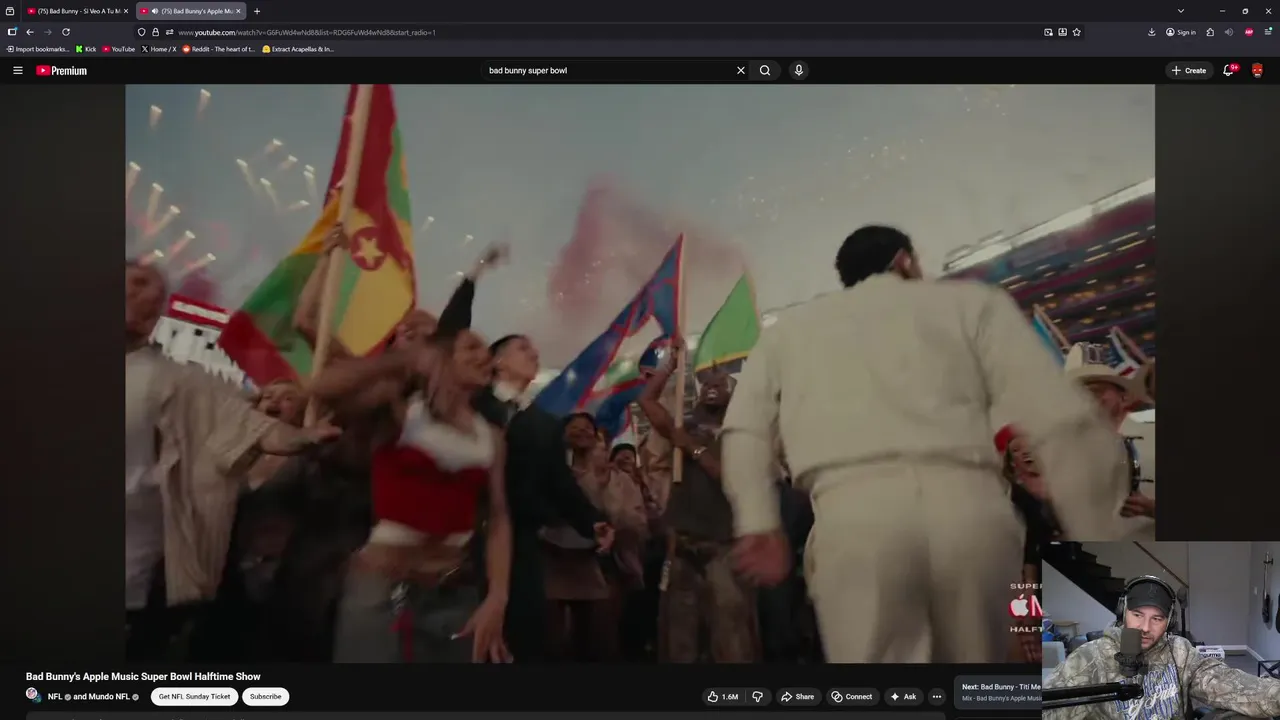Screen dimensions: 1280x720
Task: Open the tracking protection shield icon
Action: [x=141, y=32]
